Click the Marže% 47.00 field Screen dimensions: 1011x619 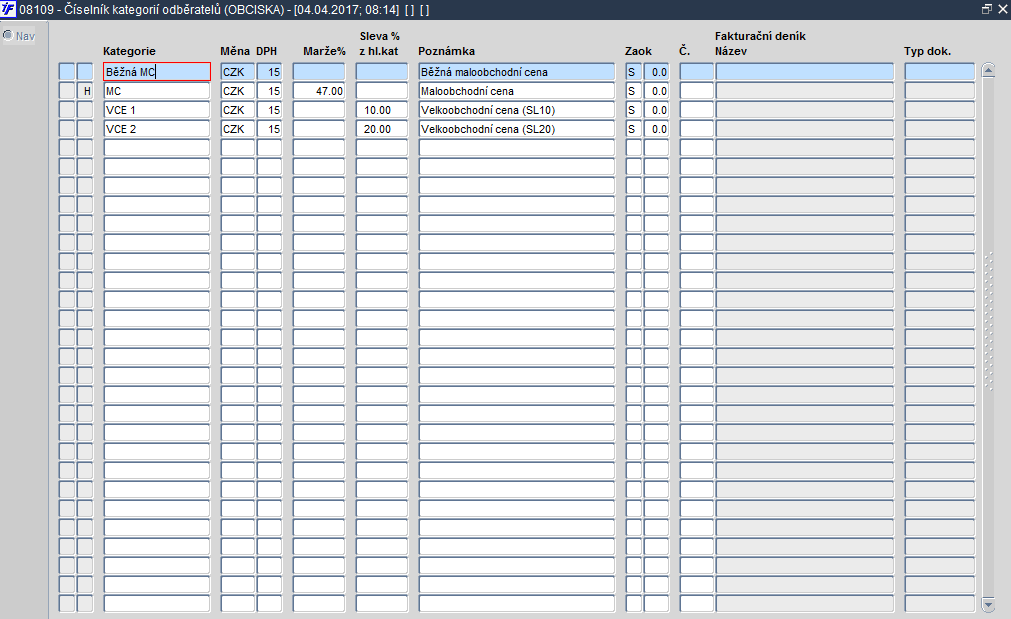pyautogui.click(x=319, y=91)
